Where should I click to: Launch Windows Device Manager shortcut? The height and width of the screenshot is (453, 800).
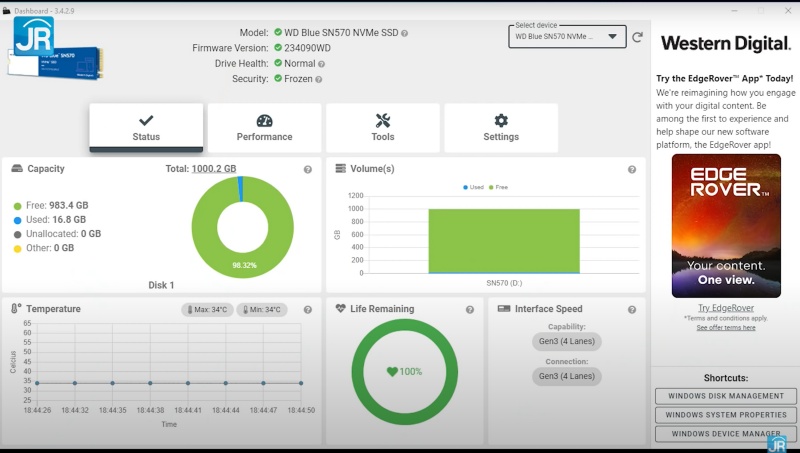coord(726,434)
